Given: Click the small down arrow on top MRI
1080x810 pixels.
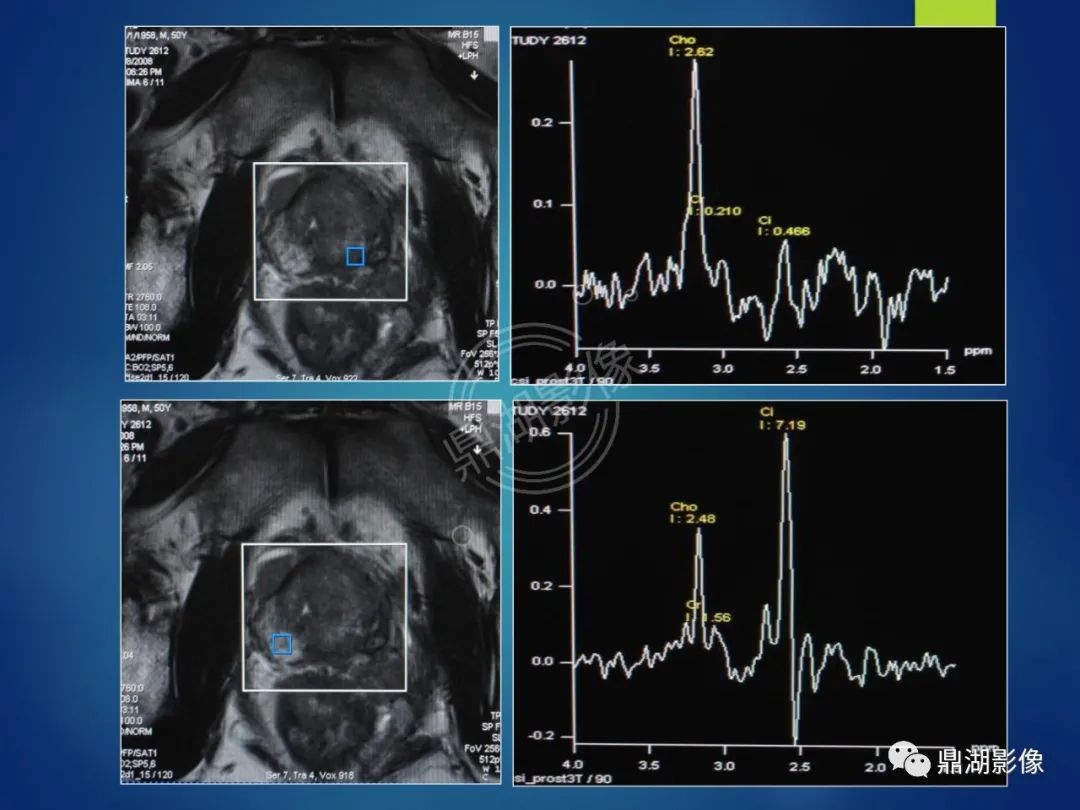Looking at the screenshot, I should click(x=474, y=75).
